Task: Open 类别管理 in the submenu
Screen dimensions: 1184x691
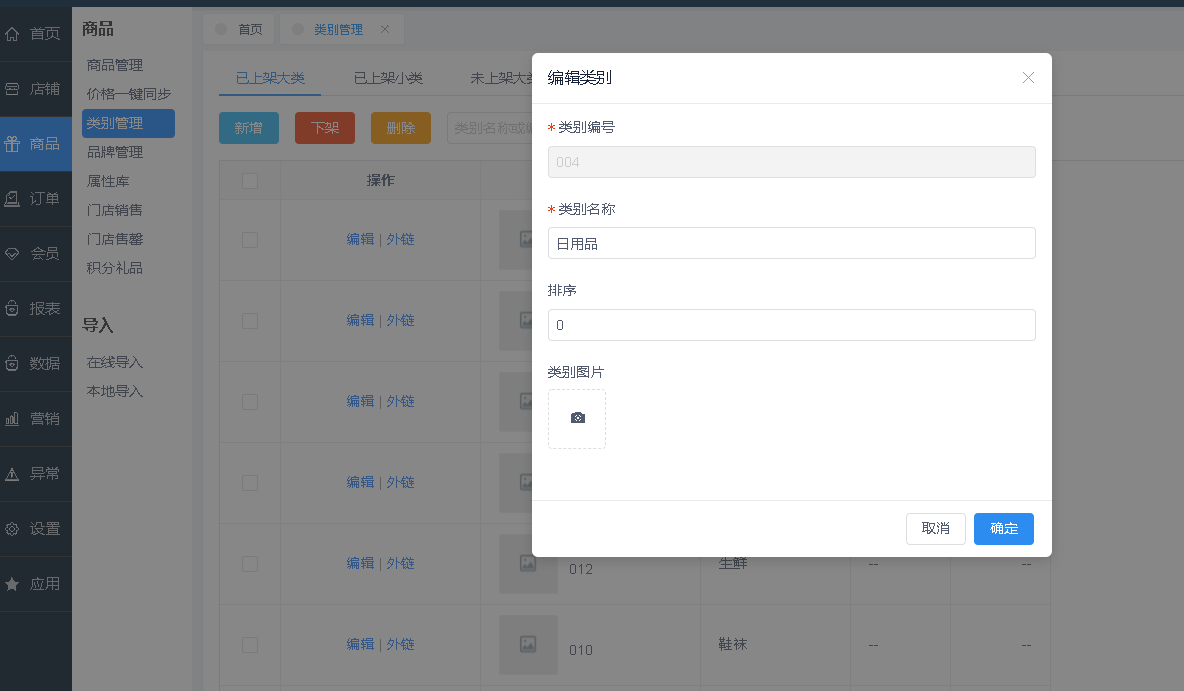Action: [128, 123]
